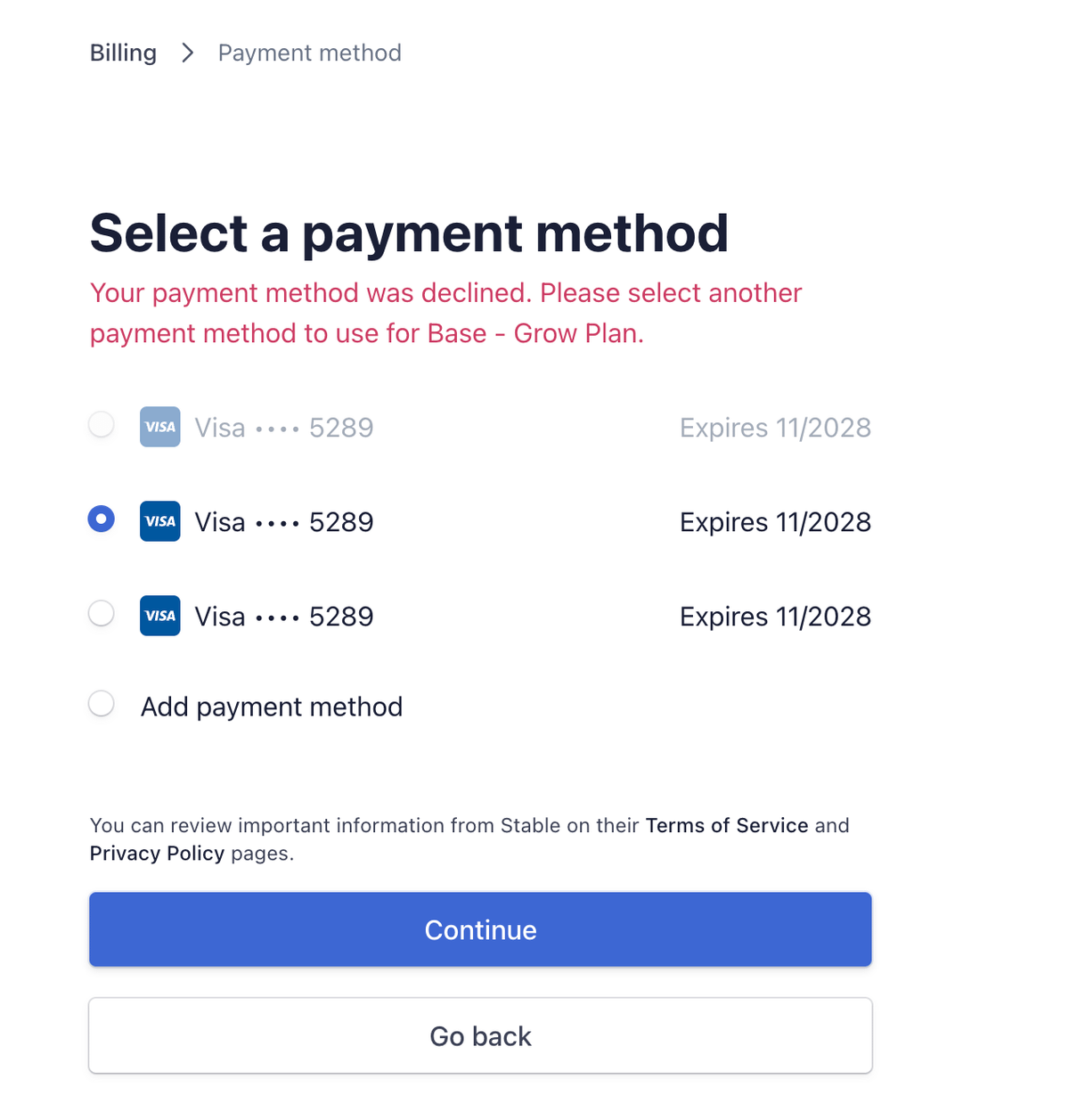Click Expires 11/2028 on the bottom card
The width and height of the screenshot is (1069, 1120).
point(775,616)
